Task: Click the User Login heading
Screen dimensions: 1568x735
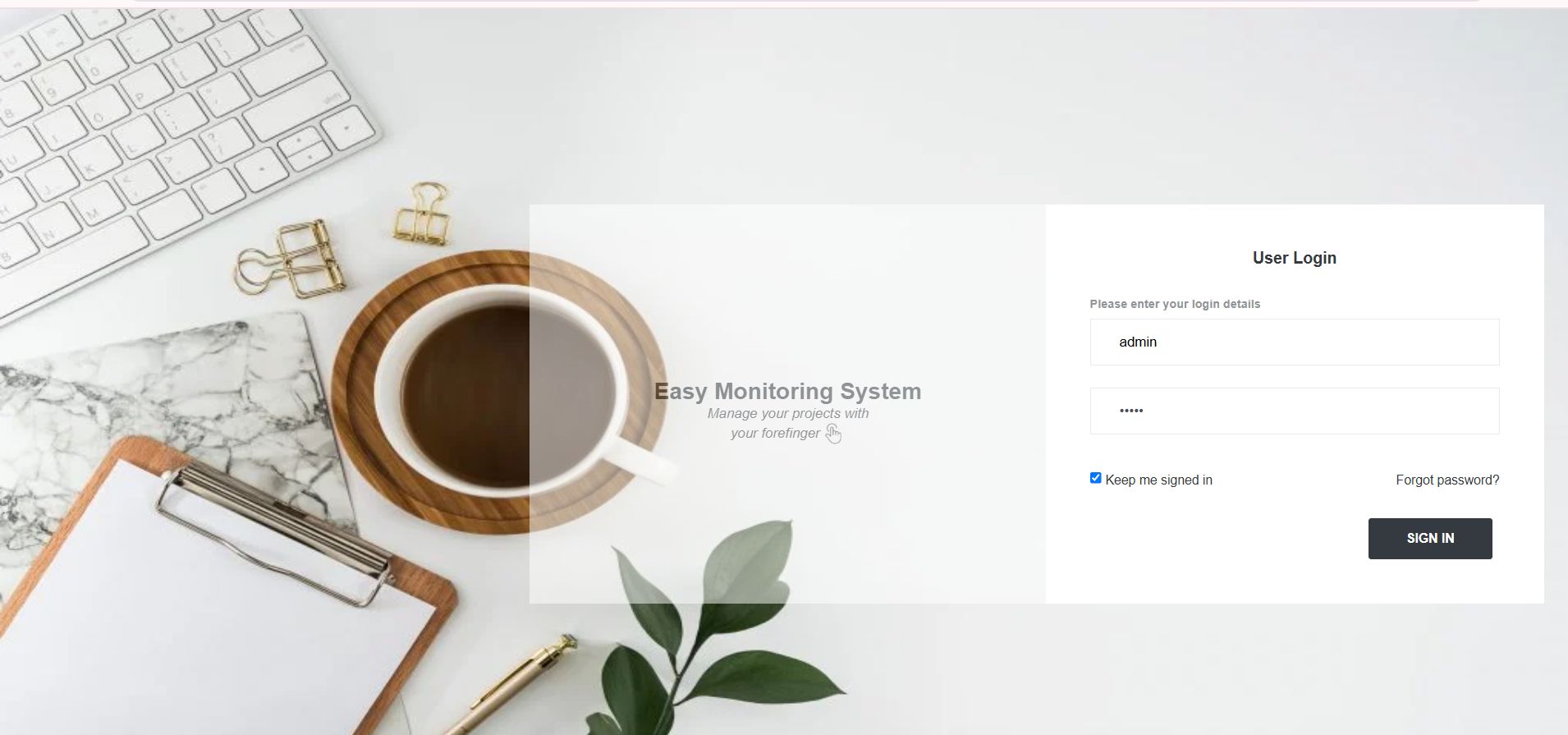Action: (1295, 258)
